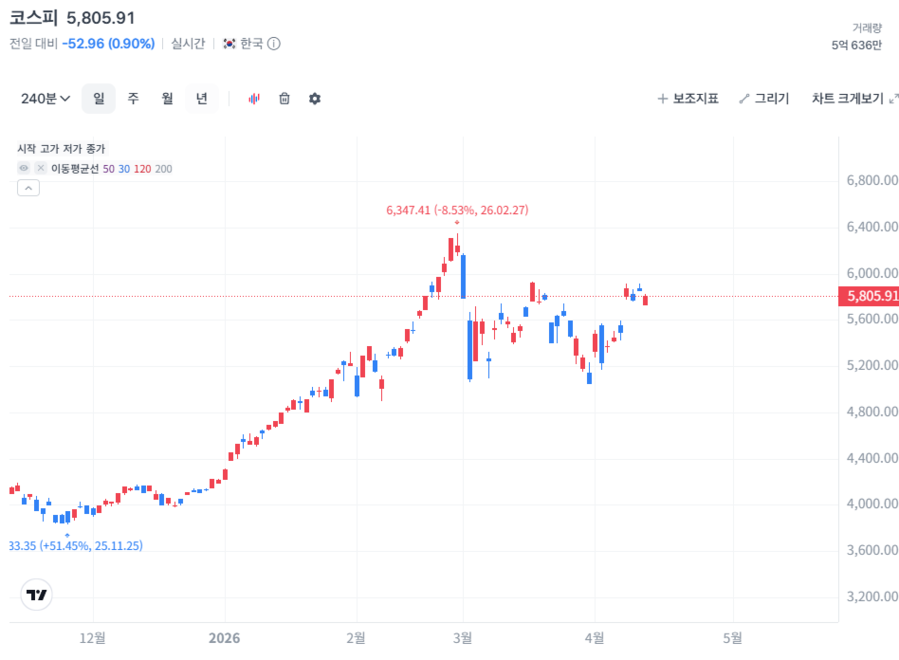Open the 240분 interval dropdown

tap(45, 98)
